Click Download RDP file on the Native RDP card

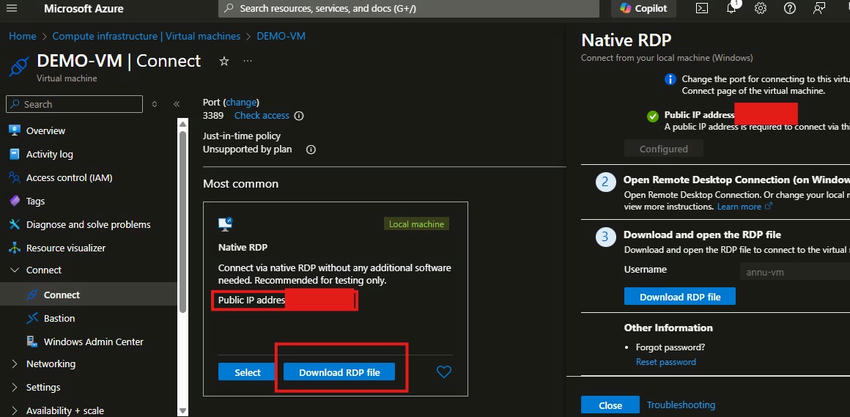(339, 373)
